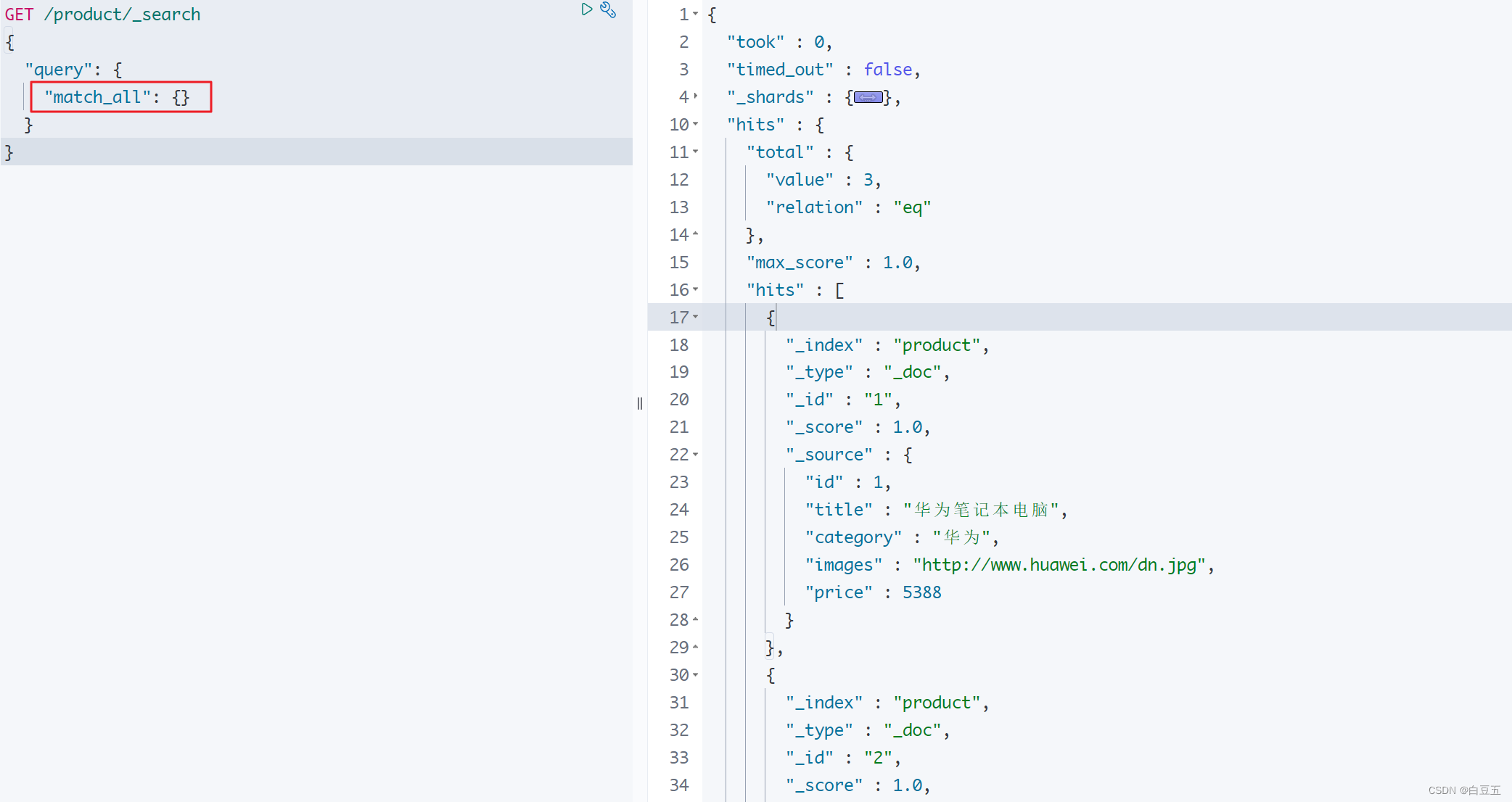Expand the collapsed _shards badge
1512x802 pixels.
(x=868, y=97)
